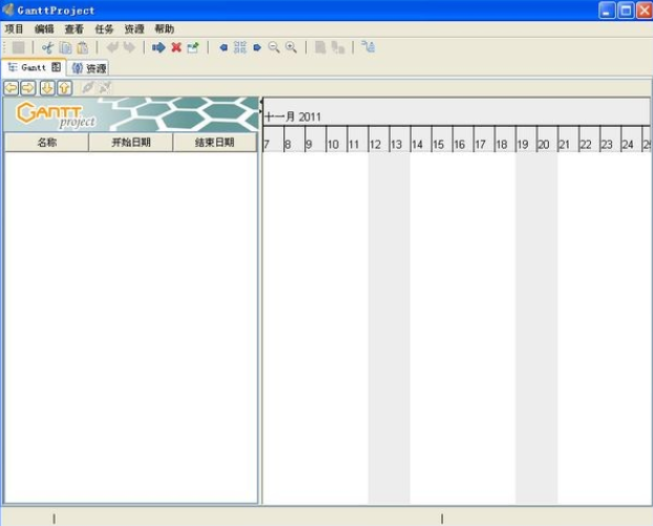653x526 pixels.
Task: Open the 项目 menu
Action: (14, 29)
